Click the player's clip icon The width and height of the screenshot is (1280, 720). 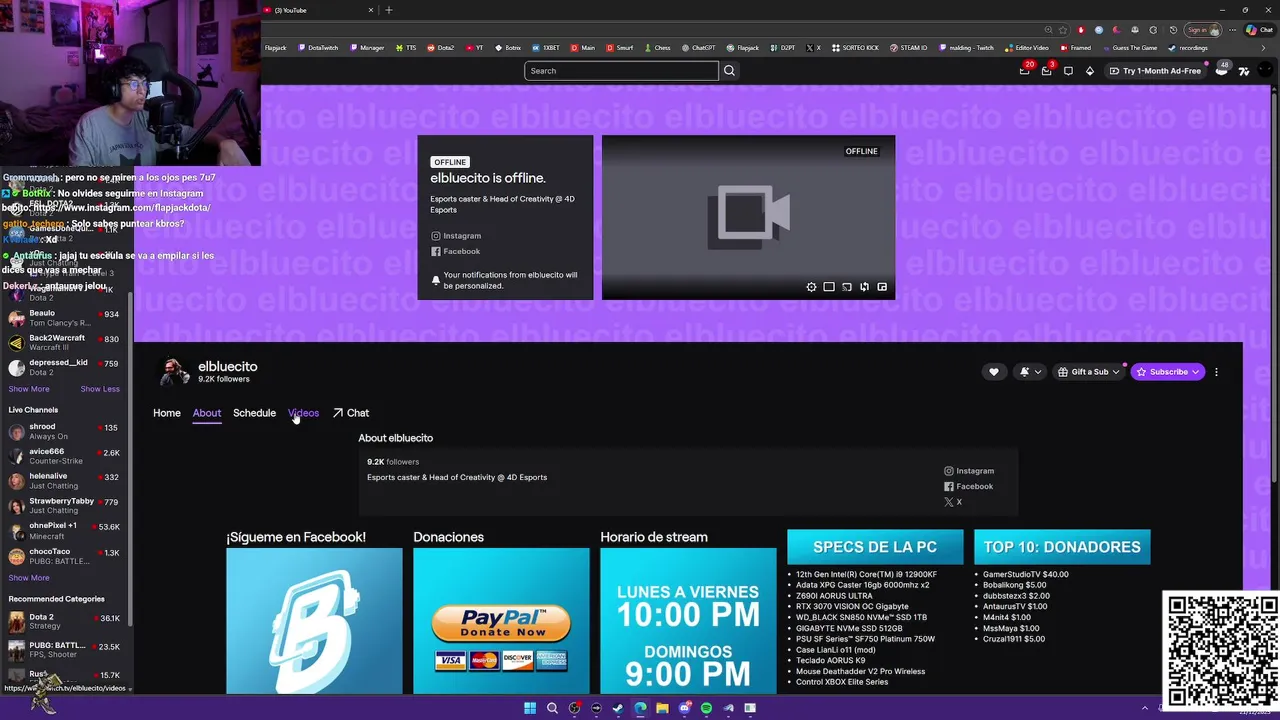click(865, 287)
